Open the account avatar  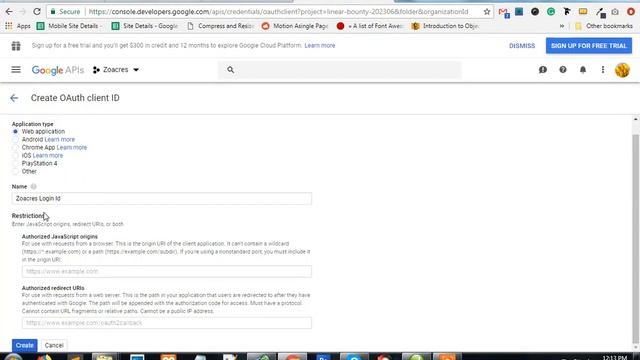(622, 70)
